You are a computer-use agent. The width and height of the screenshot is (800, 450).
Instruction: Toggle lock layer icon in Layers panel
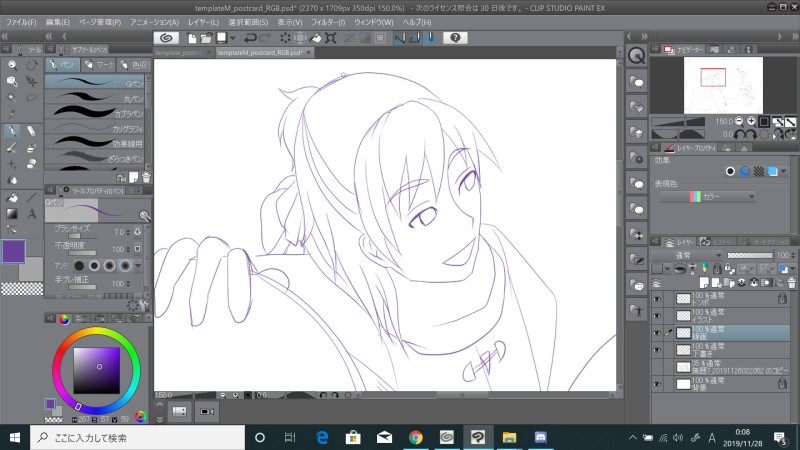pos(717,268)
